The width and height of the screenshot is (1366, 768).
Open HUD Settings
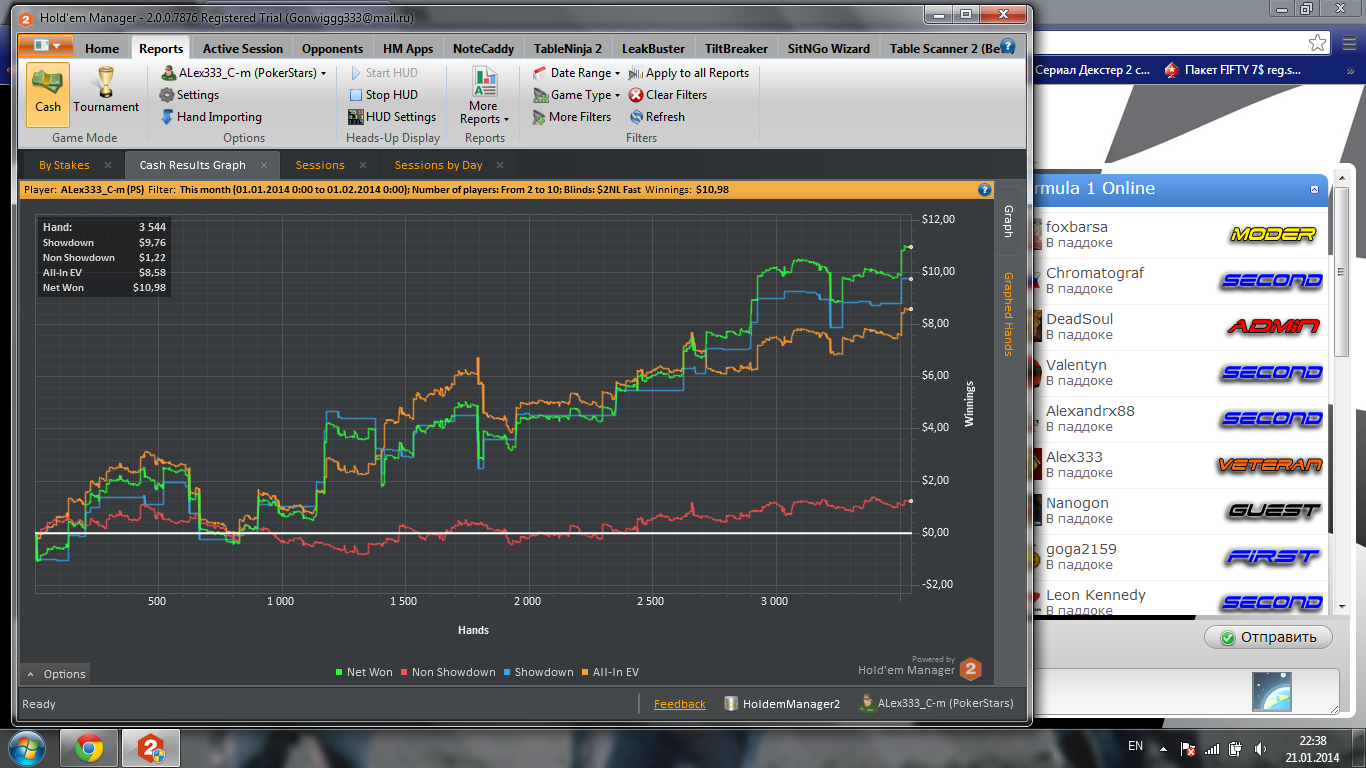pyautogui.click(x=392, y=117)
